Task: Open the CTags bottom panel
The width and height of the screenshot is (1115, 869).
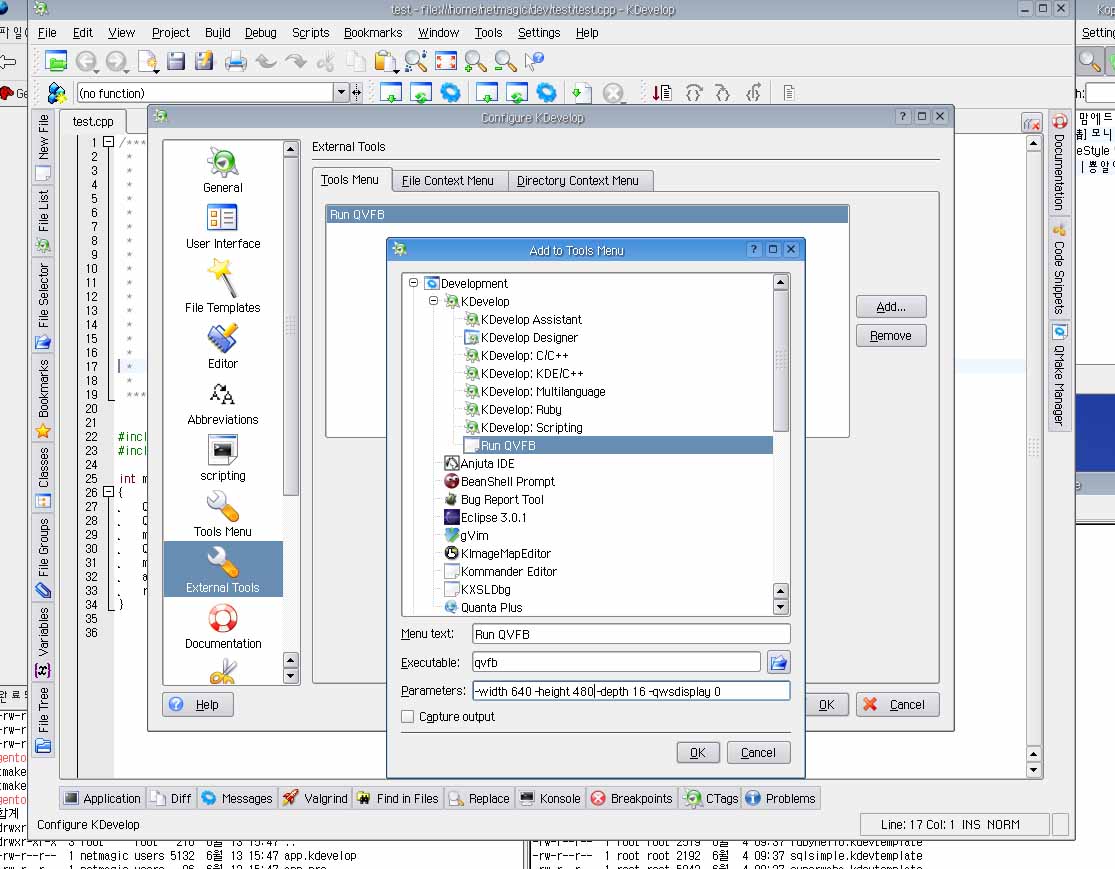Action: 710,799
